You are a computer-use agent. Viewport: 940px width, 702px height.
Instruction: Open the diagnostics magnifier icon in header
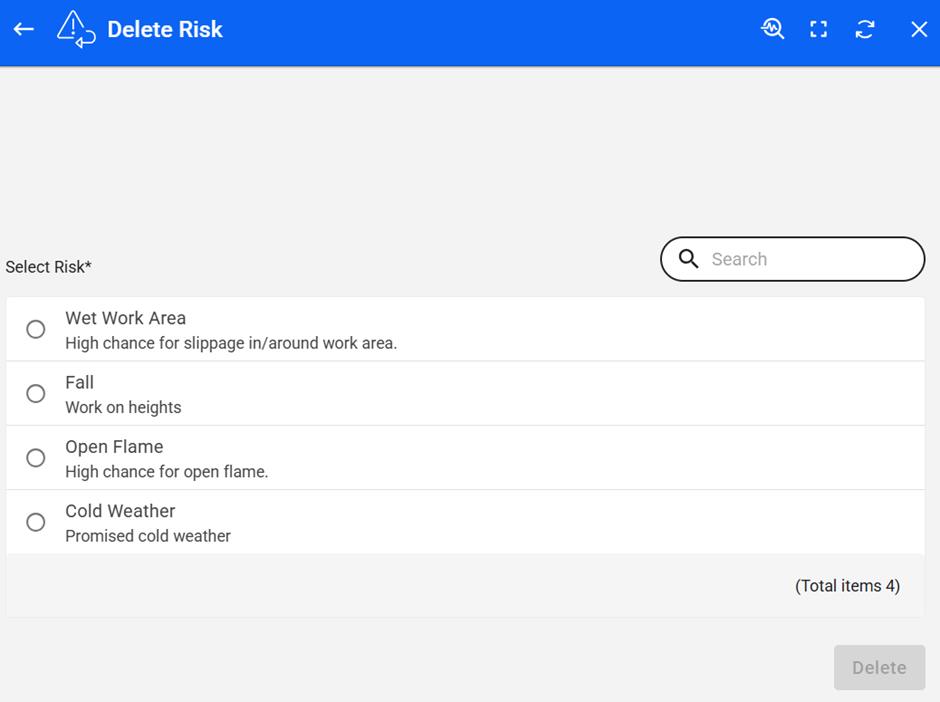pyautogui.click(x=772, y=29)
